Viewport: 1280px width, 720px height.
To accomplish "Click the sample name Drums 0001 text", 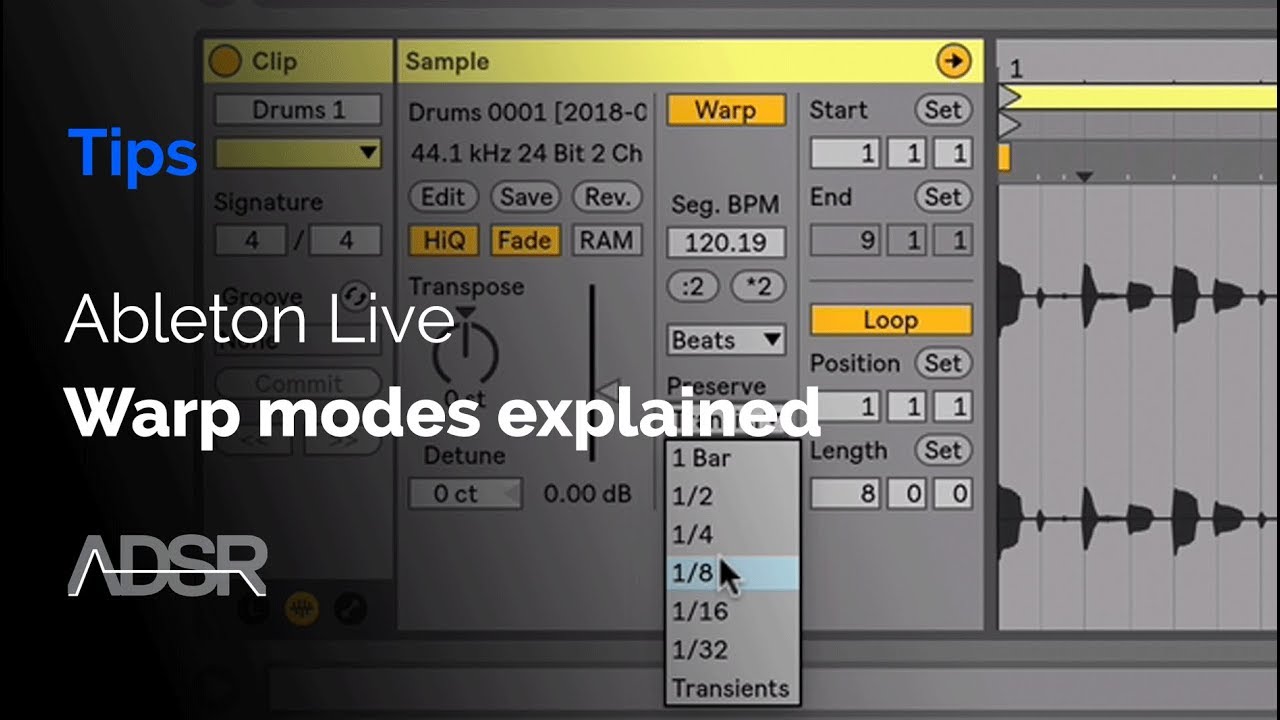I will coord(527,111).
